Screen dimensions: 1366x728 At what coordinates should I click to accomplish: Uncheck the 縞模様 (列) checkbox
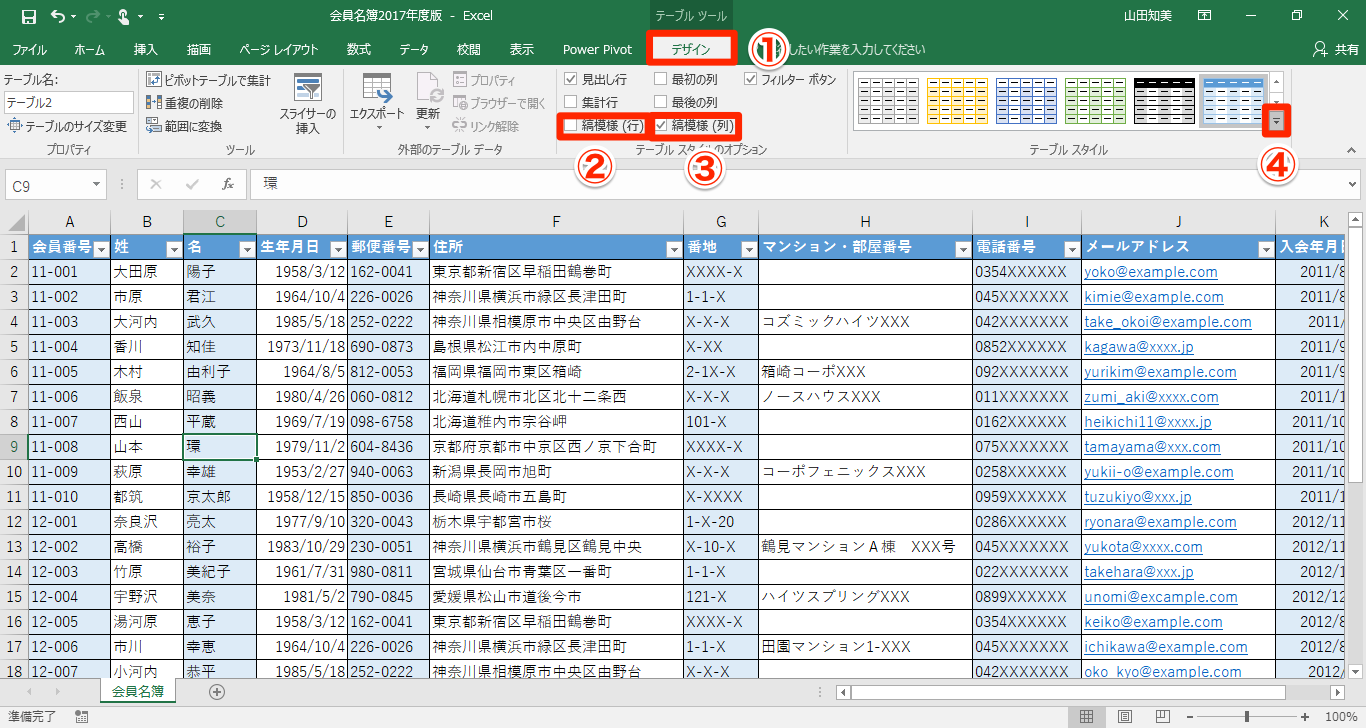[660, 126]
